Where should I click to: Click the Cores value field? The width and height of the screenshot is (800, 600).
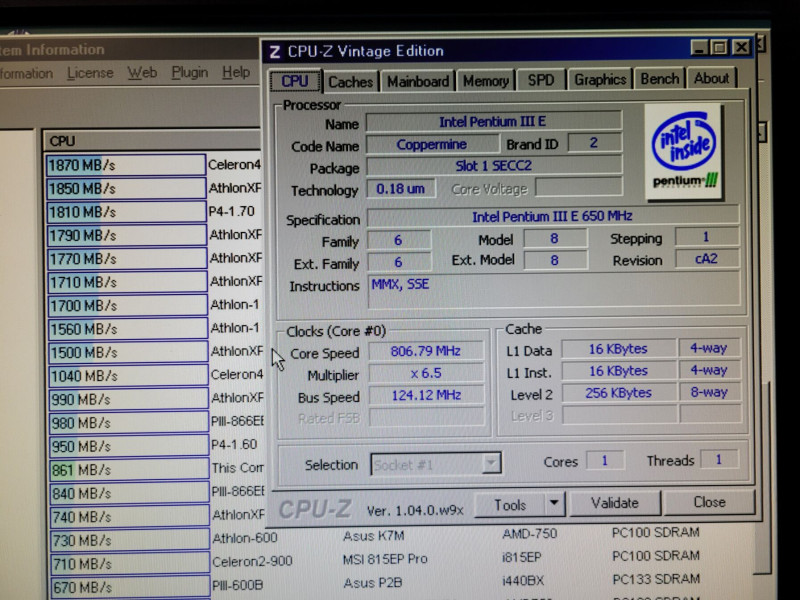tap(605, 461)
